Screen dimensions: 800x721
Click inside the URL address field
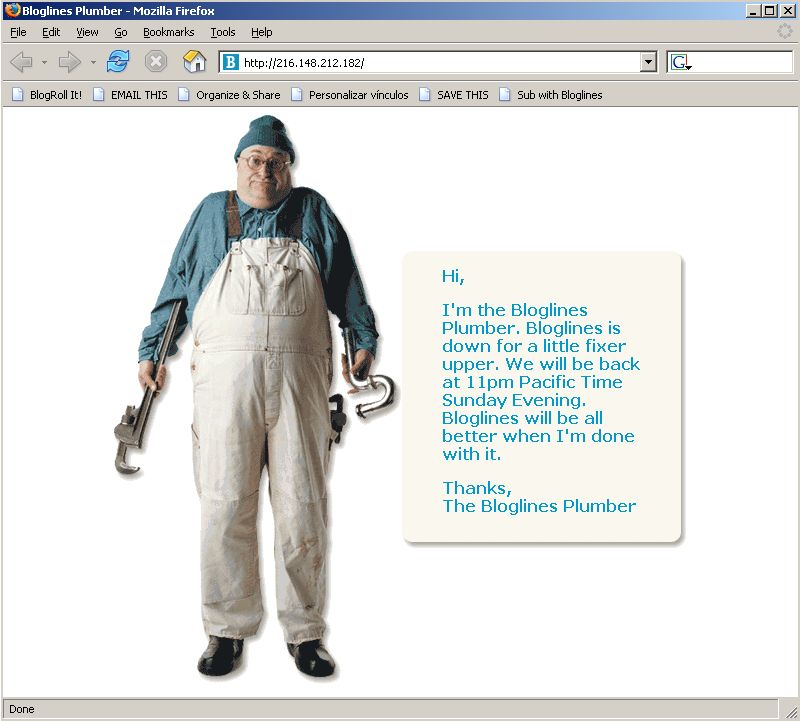[x=440, y=62]
